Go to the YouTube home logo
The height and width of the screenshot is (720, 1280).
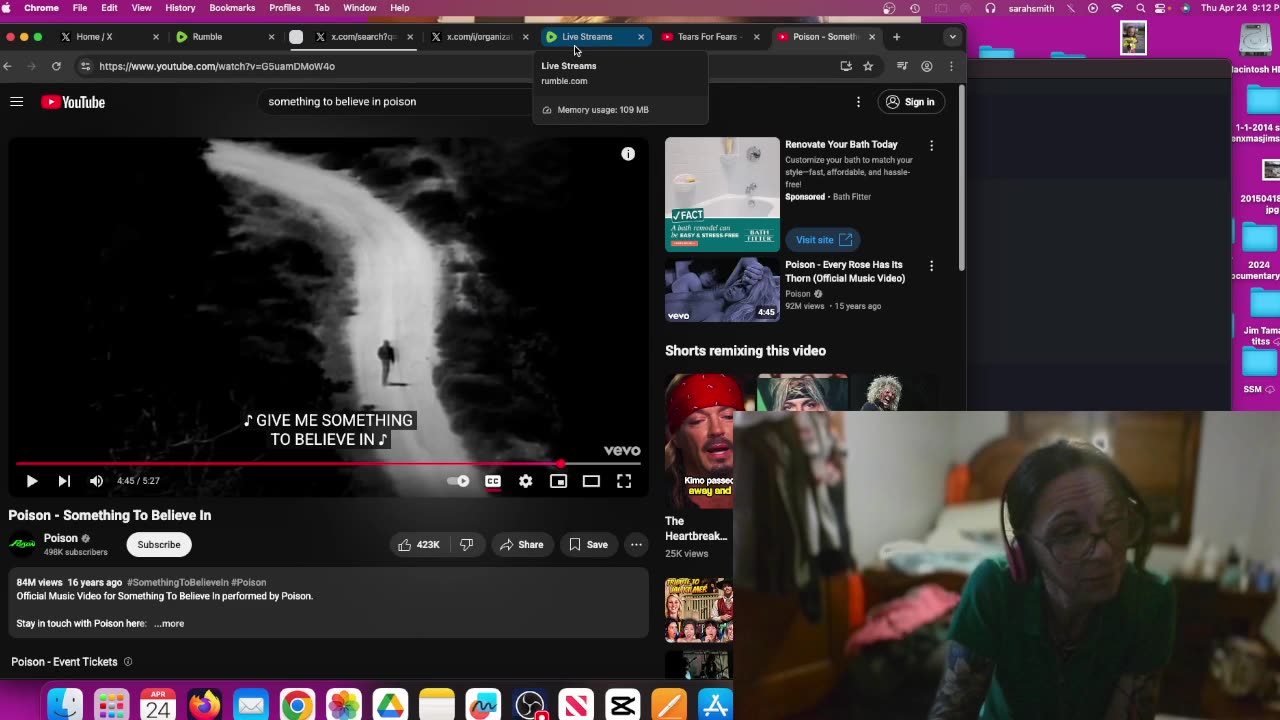point(73,102)
